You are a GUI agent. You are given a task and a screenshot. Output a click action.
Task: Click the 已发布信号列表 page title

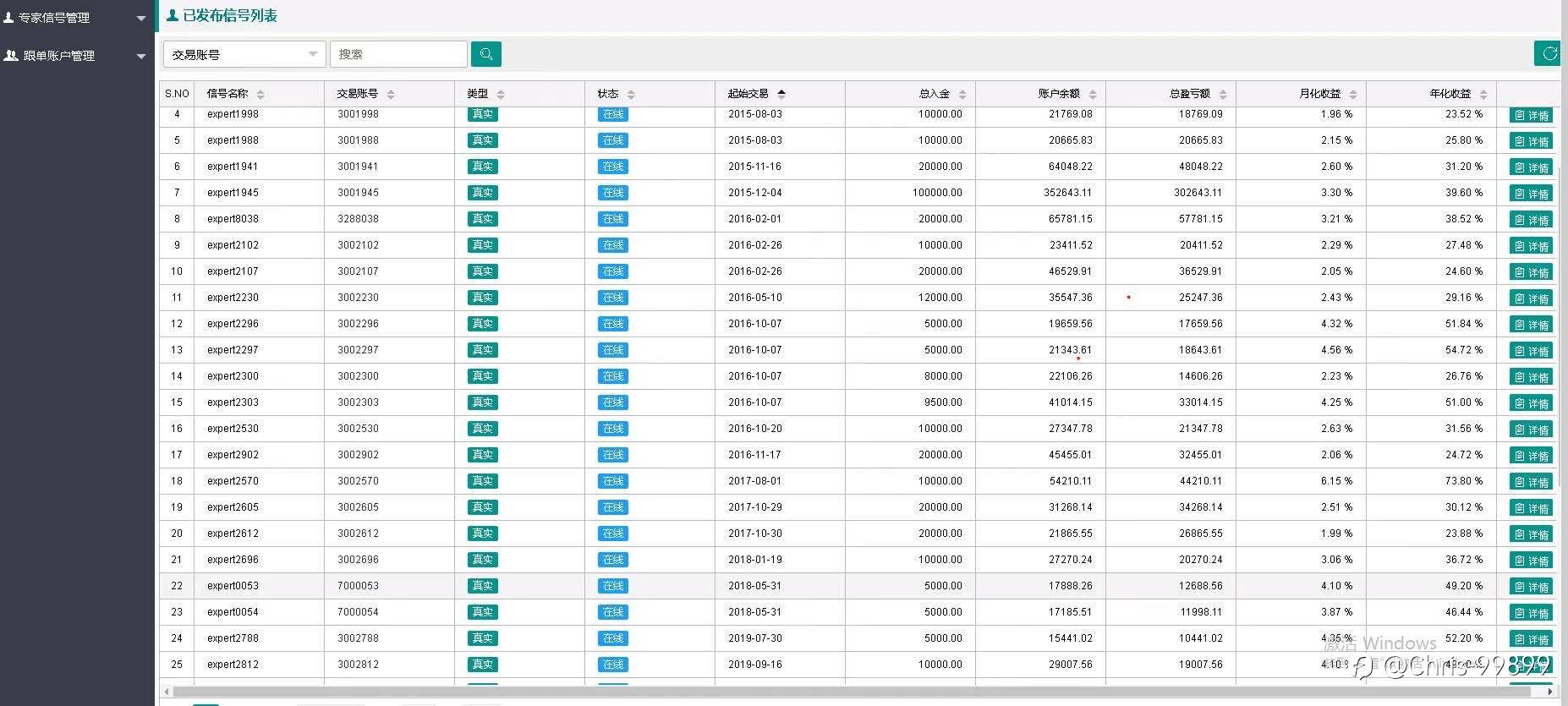point(229,15)
